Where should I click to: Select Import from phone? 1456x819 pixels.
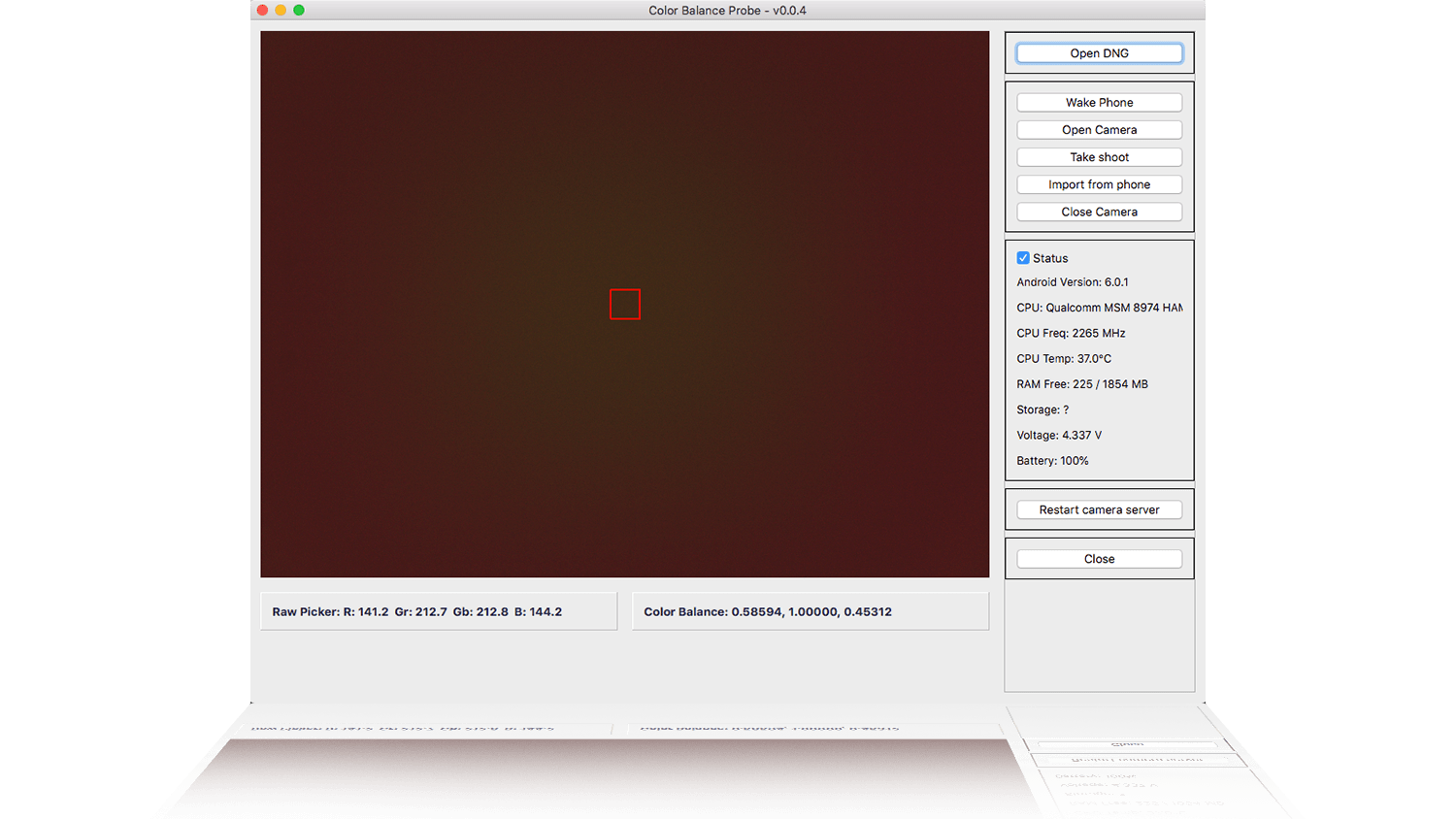click(x=1099, y=184)
